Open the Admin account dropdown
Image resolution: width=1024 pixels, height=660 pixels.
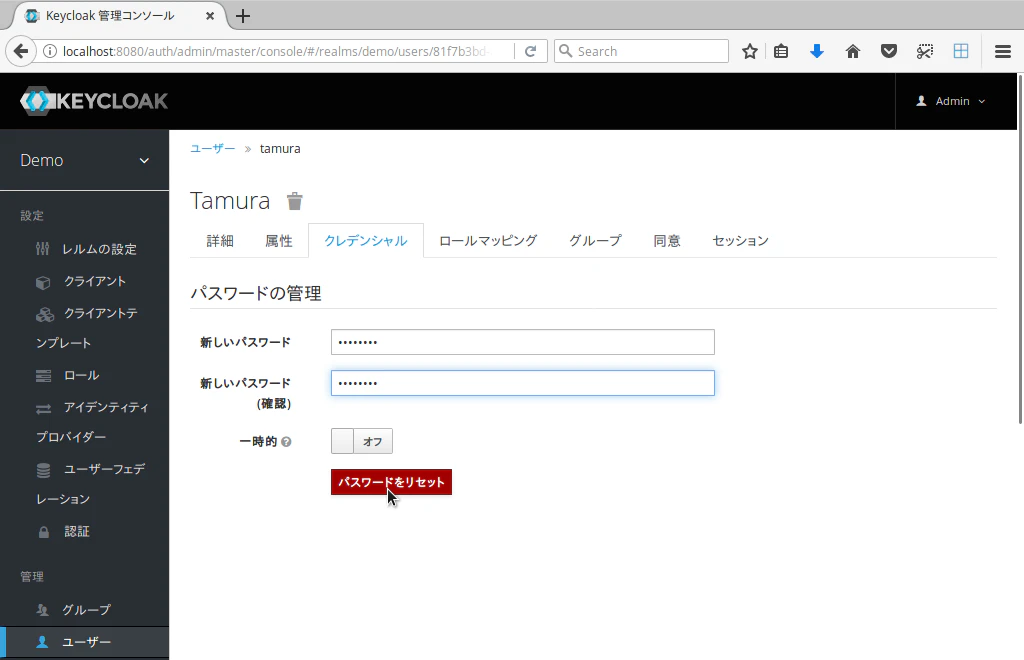tap(951, 101)
